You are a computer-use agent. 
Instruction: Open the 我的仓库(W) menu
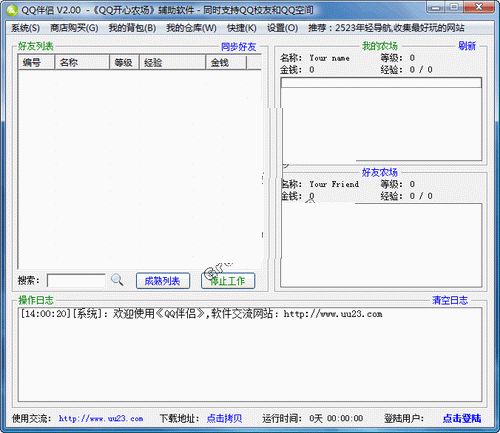click(191, 28)
